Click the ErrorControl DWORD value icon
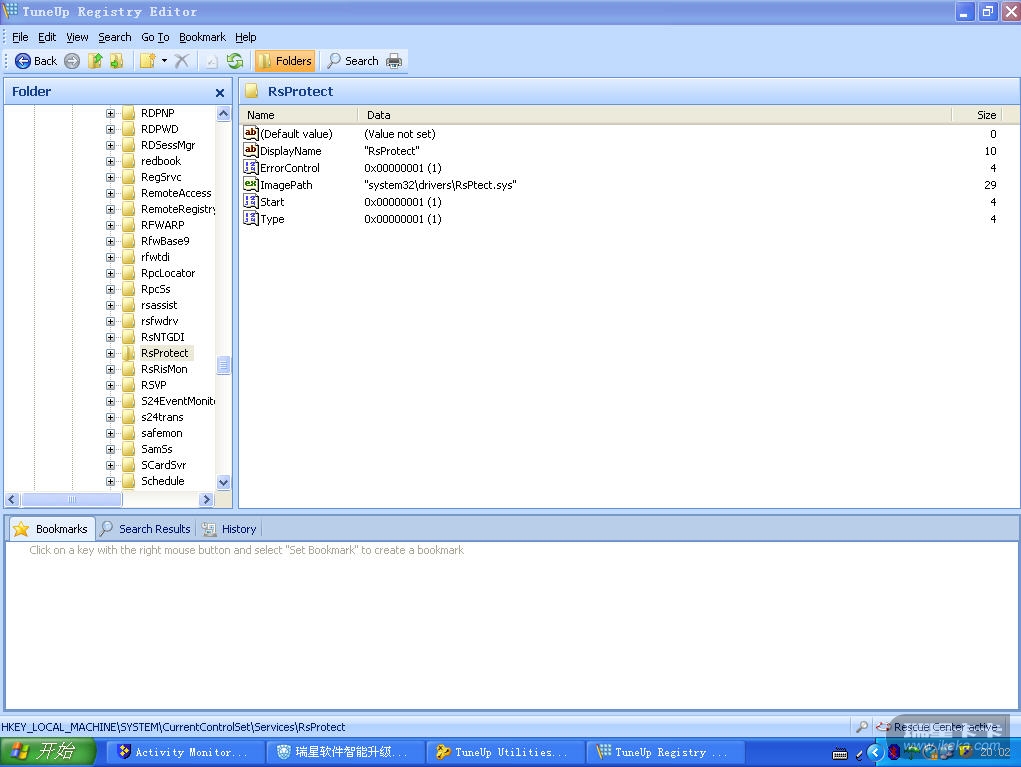 (x=251, y=167)
